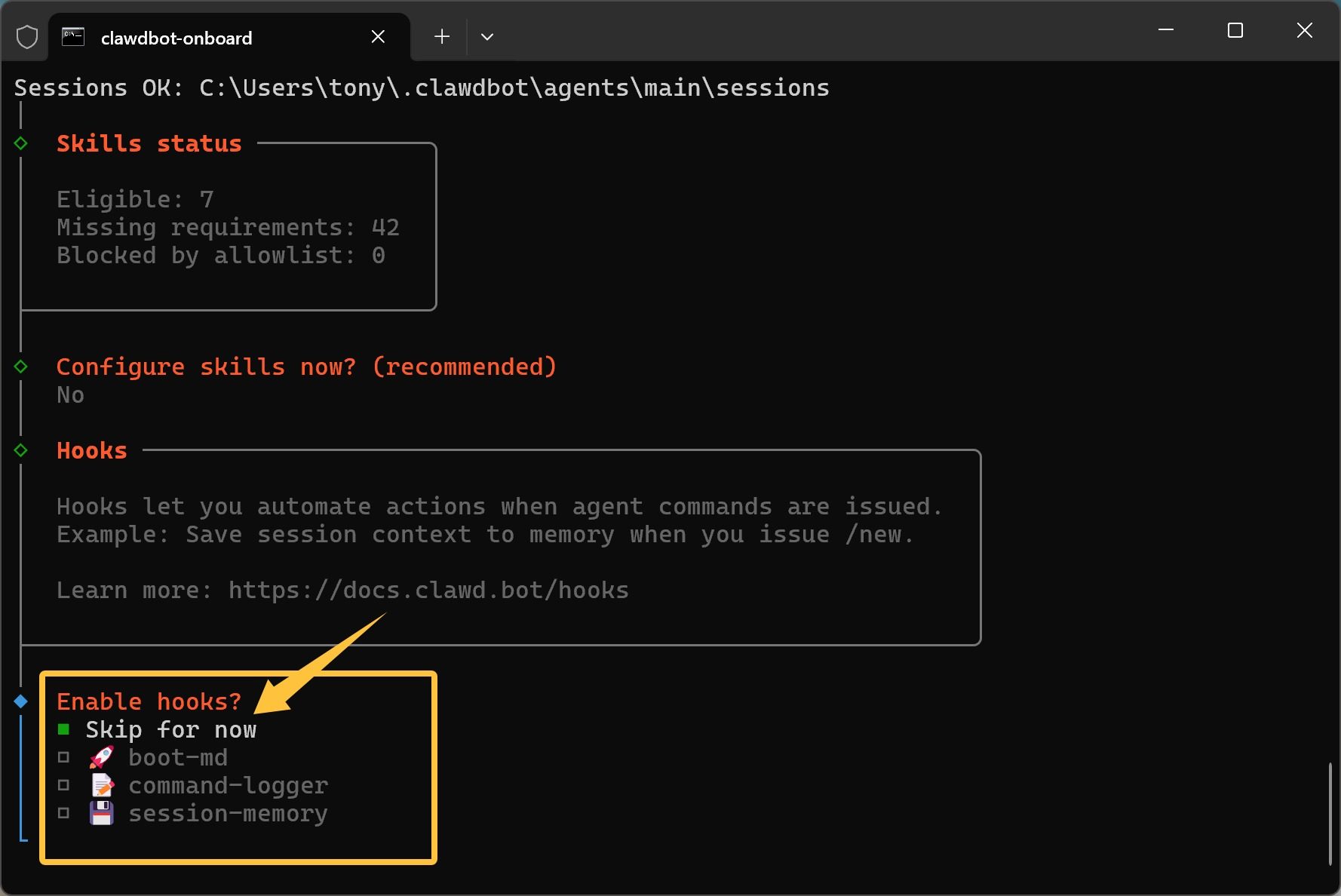Maximize the terminal window

click(1235, 30)
